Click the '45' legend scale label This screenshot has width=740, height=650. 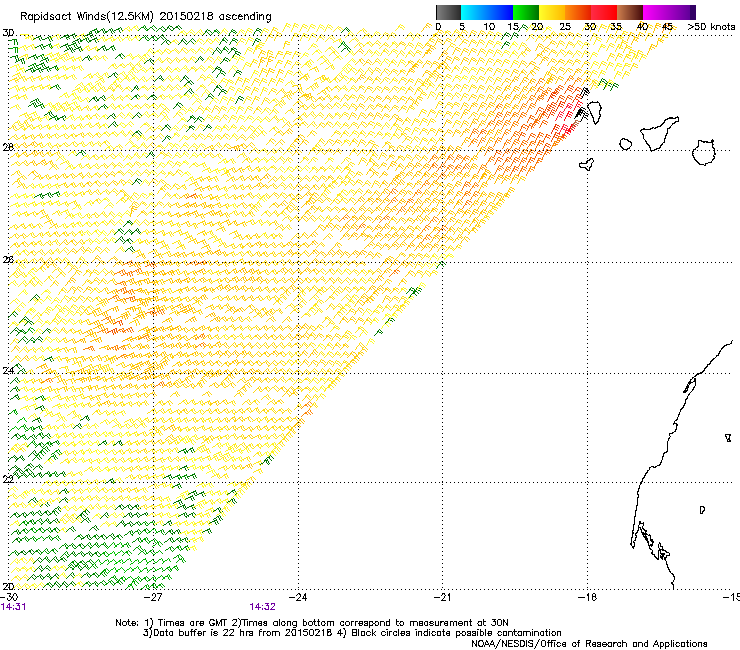[667, 26]
